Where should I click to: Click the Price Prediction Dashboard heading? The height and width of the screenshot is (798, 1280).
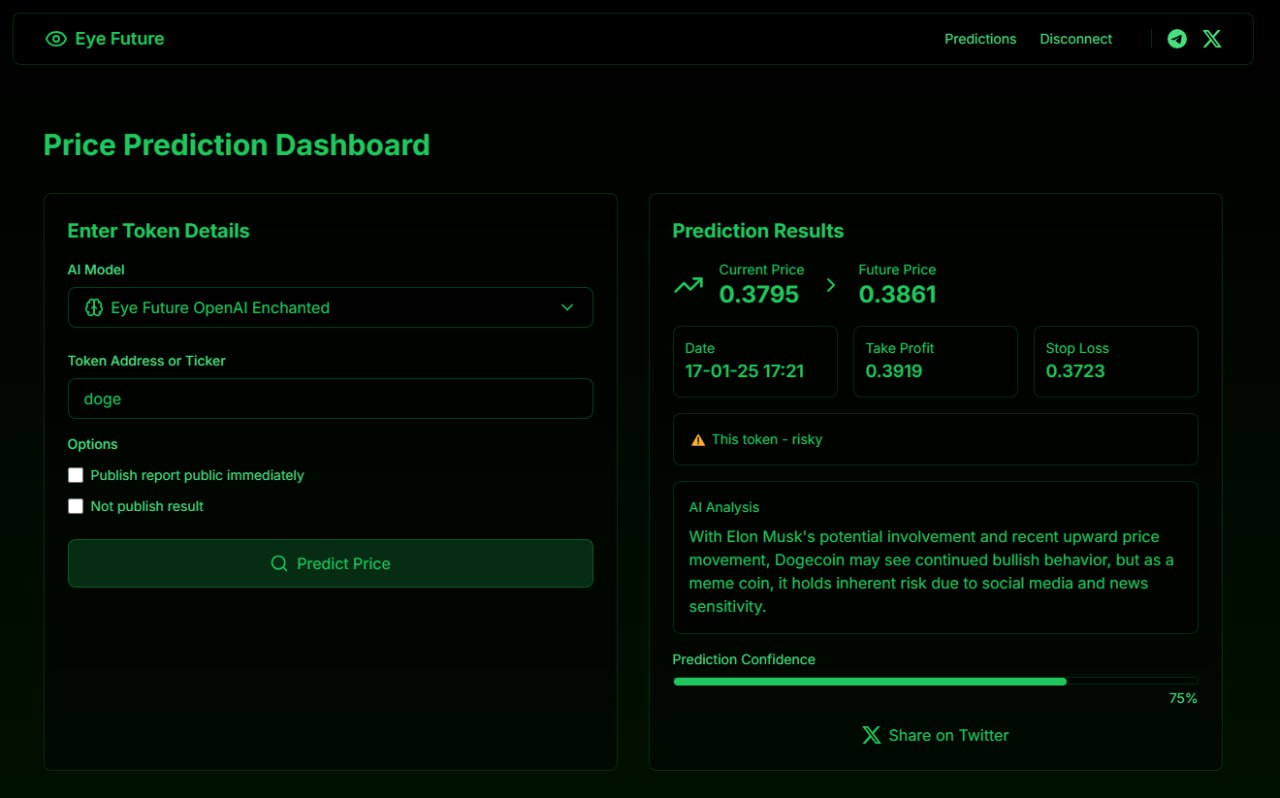point(237,145)
